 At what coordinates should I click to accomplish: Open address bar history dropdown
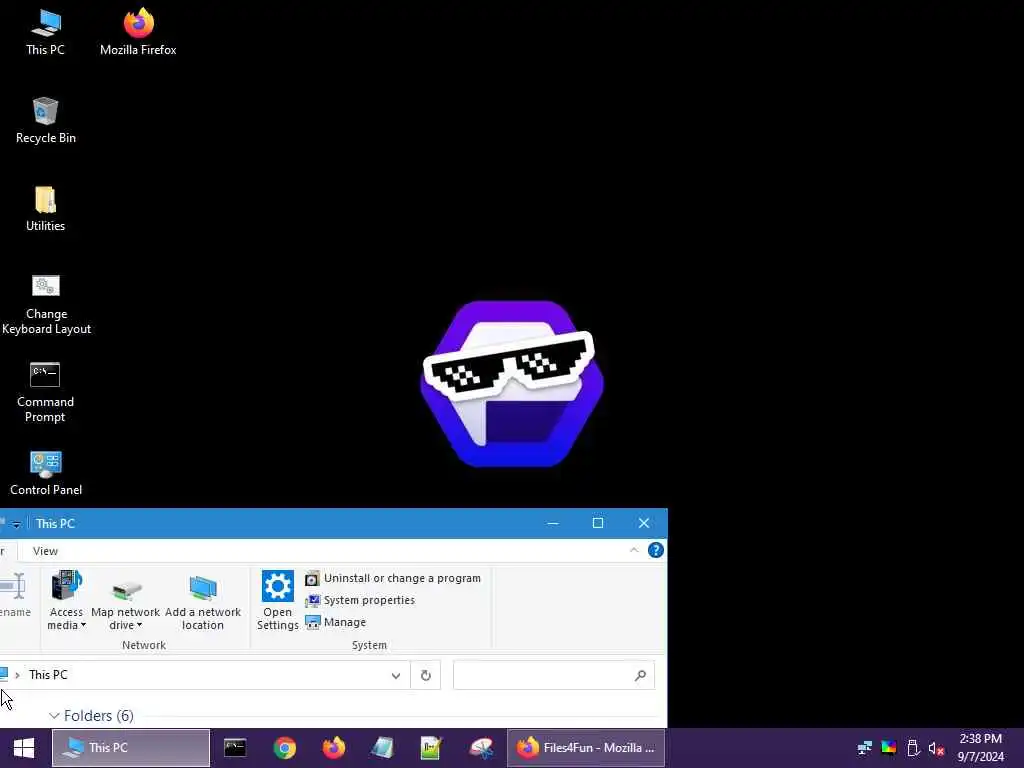(396, 675)
